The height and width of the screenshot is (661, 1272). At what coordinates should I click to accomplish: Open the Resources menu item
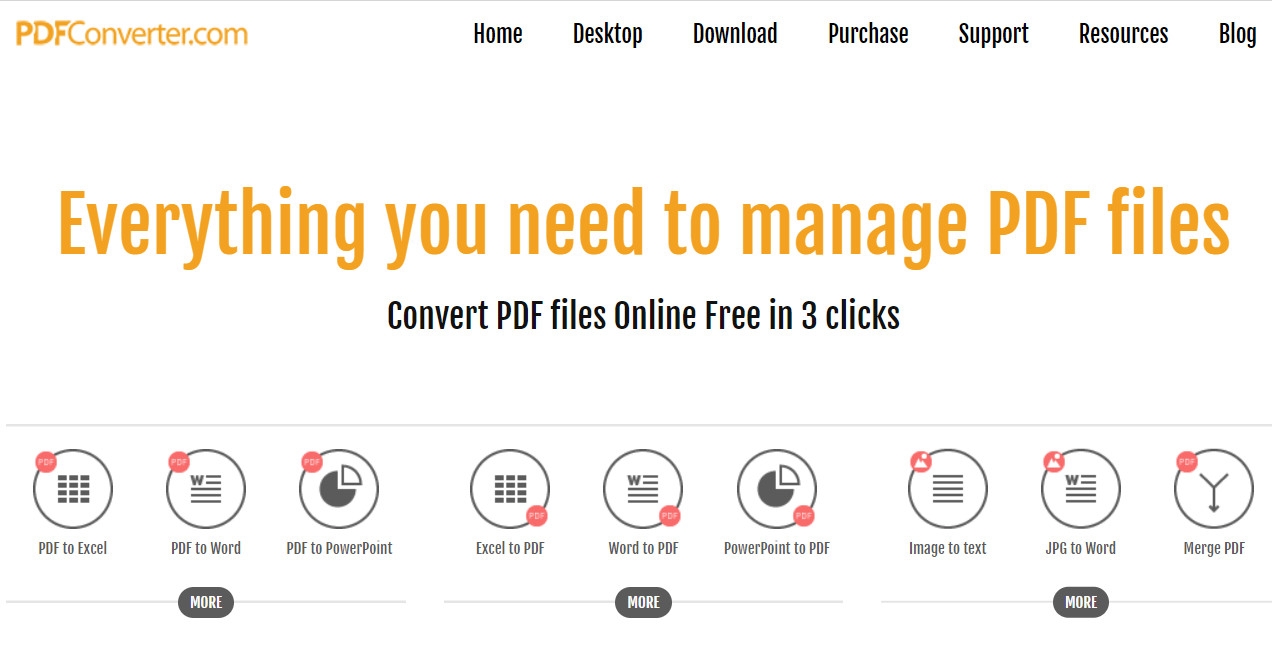point(1123,34)
